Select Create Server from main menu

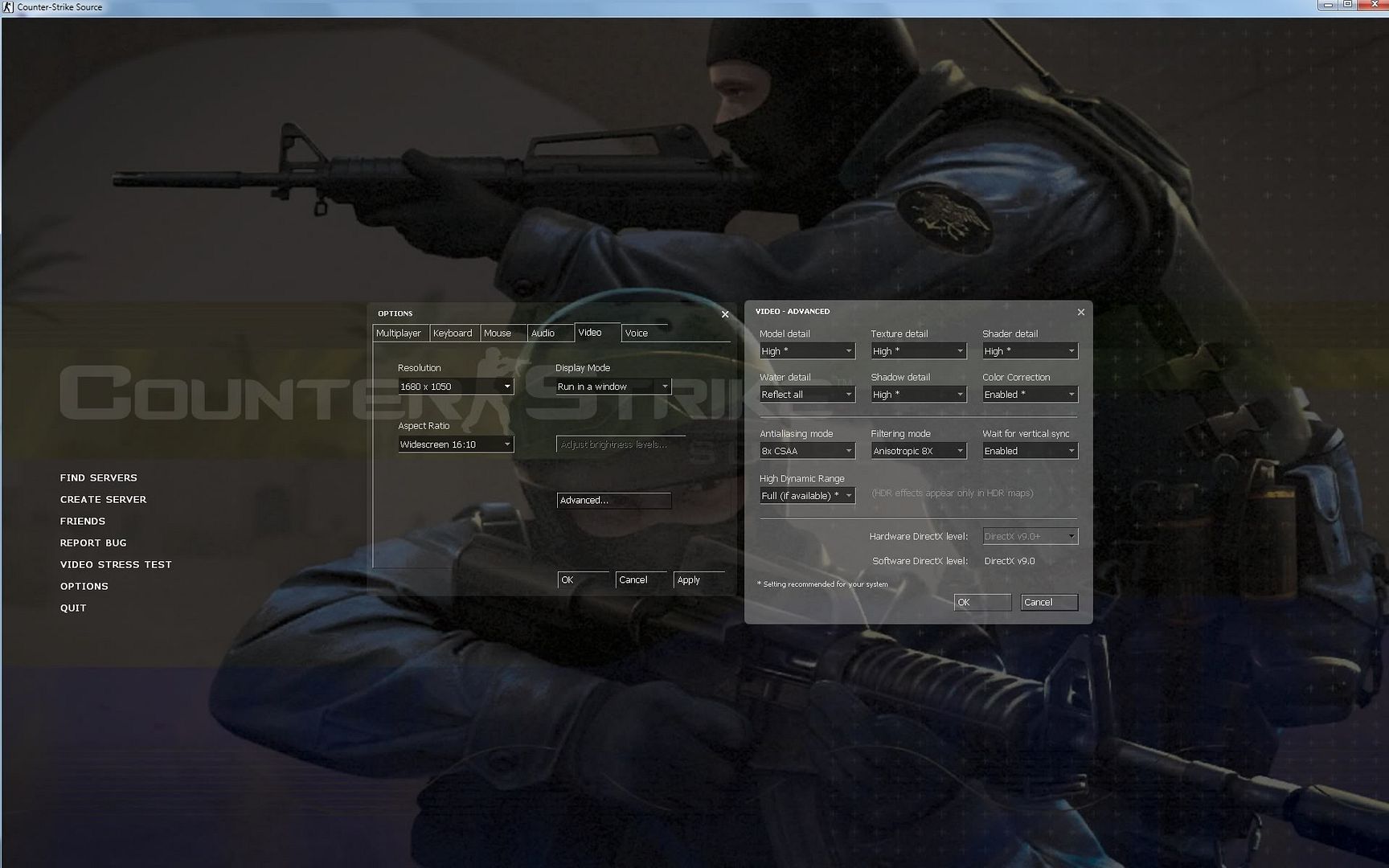[x=104, y=499]
